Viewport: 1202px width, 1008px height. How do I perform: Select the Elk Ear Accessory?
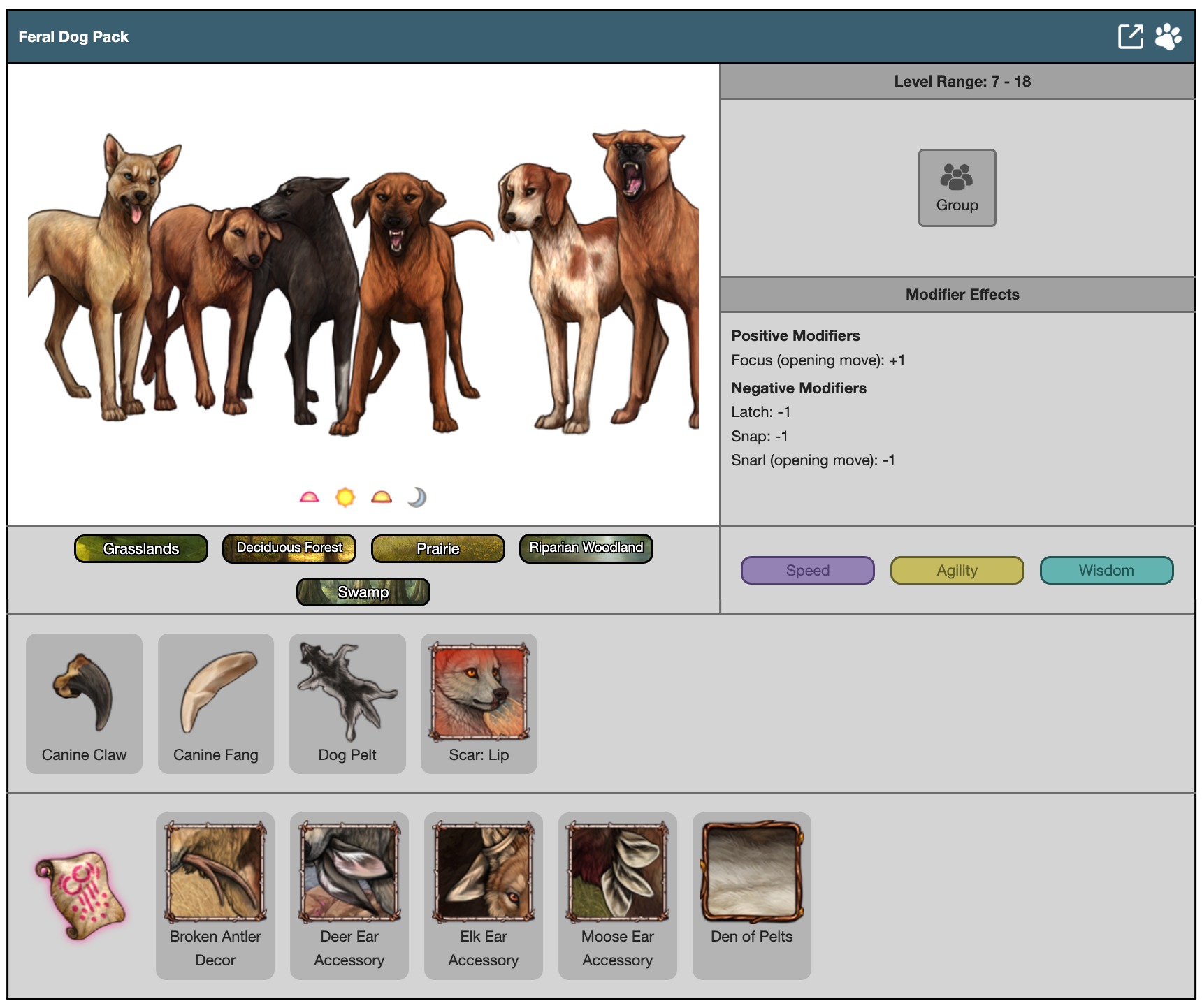pos(484,896)
